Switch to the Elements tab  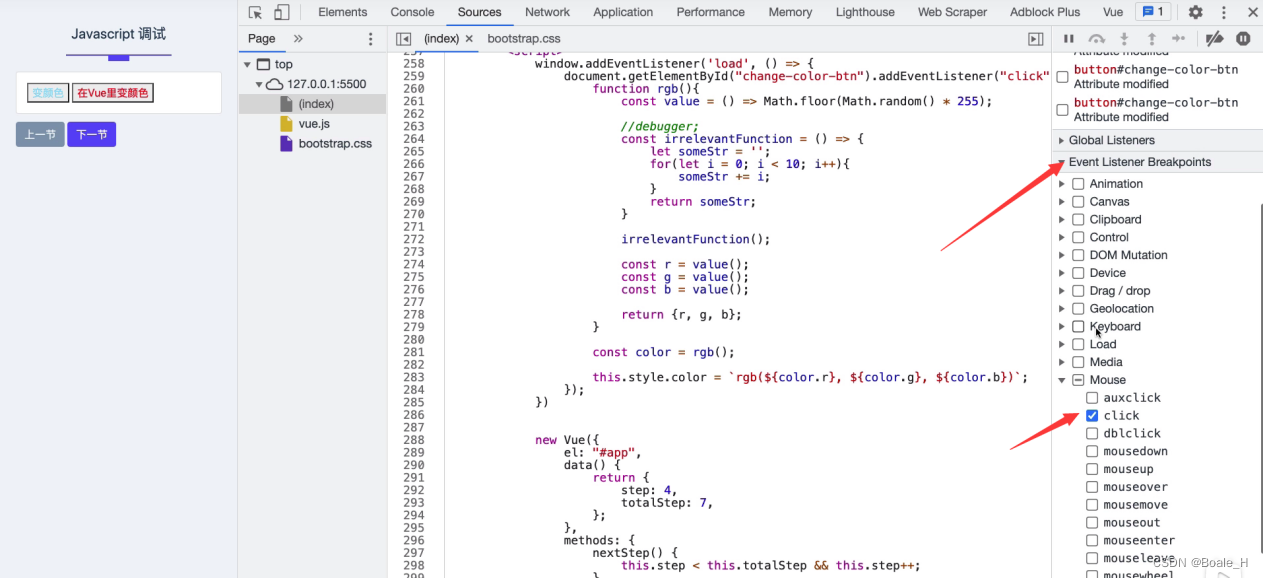click(343, 12)
